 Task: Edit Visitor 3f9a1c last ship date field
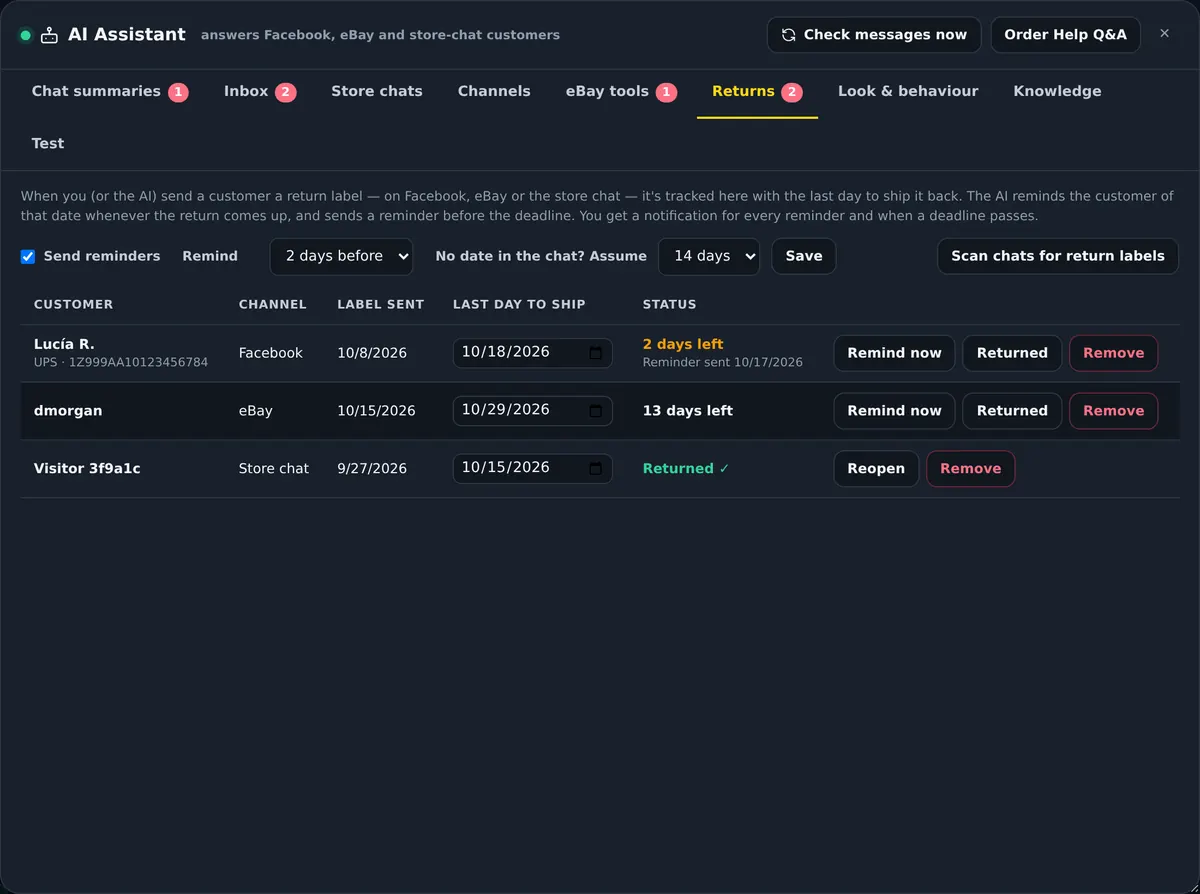point(532,469)
